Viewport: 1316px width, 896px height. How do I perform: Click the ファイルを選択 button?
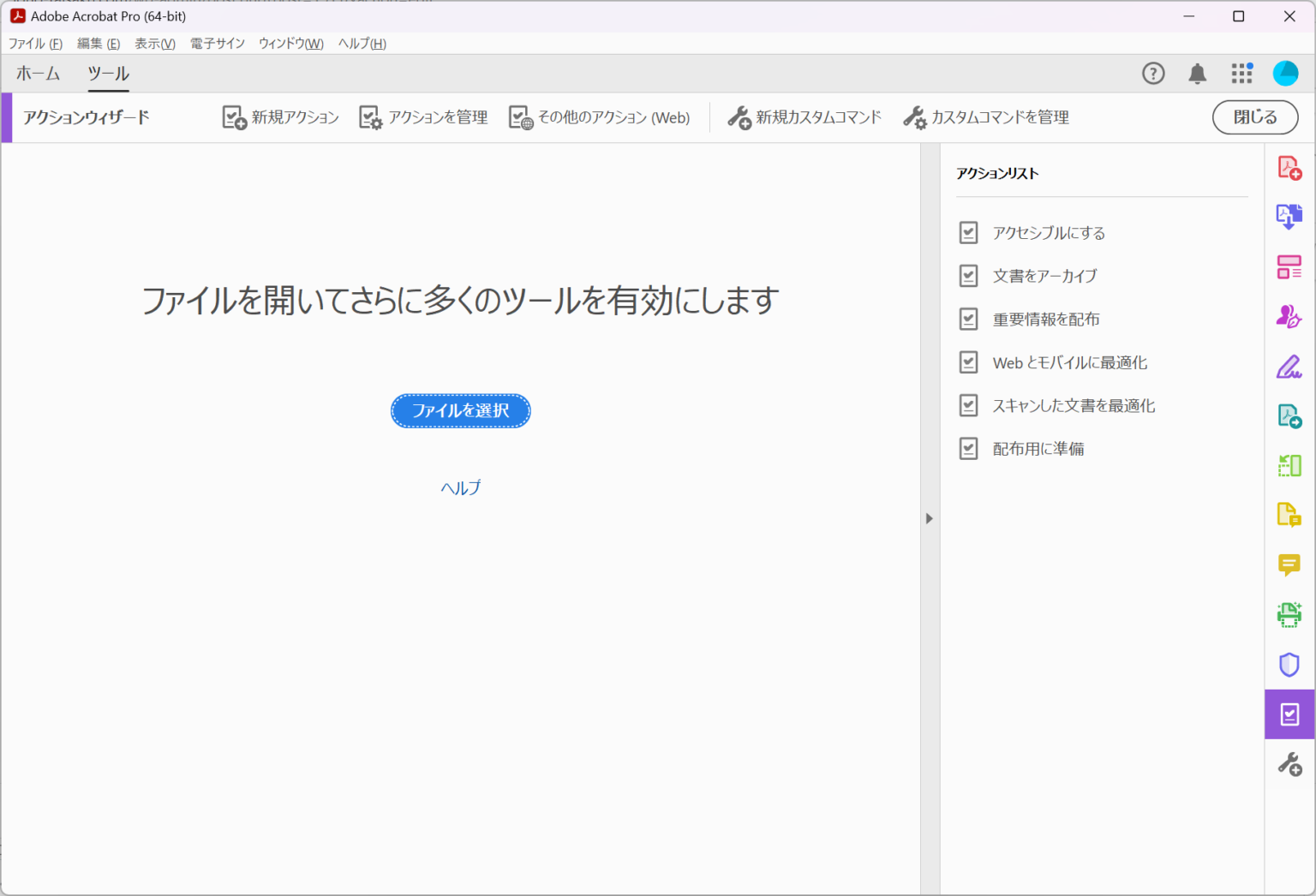pyautogui.click(x=460, y=410)
